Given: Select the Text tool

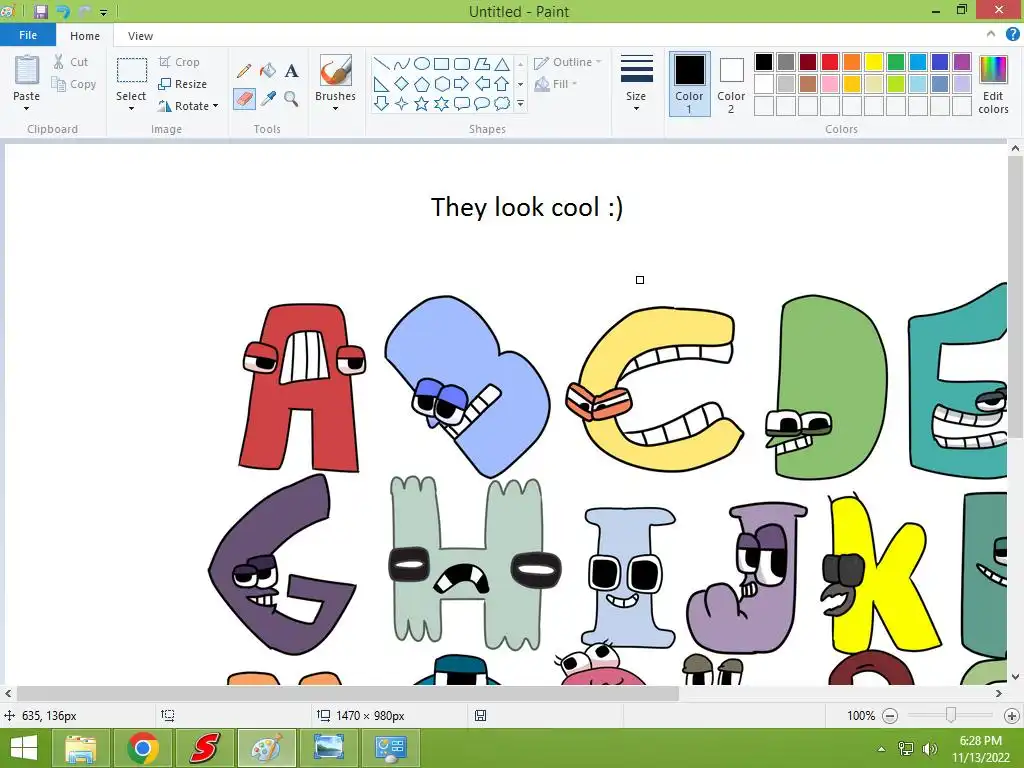Looking at the screenshot, I should pyautogui.click(x=291, y=71).
